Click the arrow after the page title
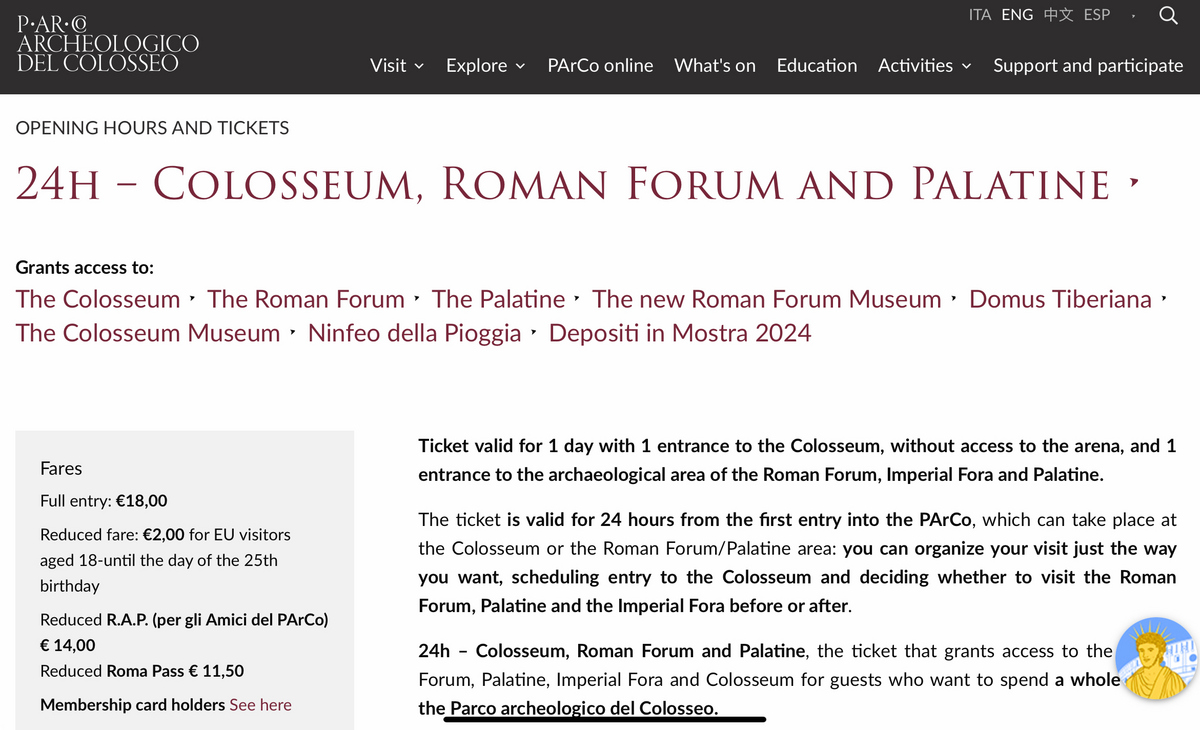This screenshot has width=1200, height=730. point(1133,184)
